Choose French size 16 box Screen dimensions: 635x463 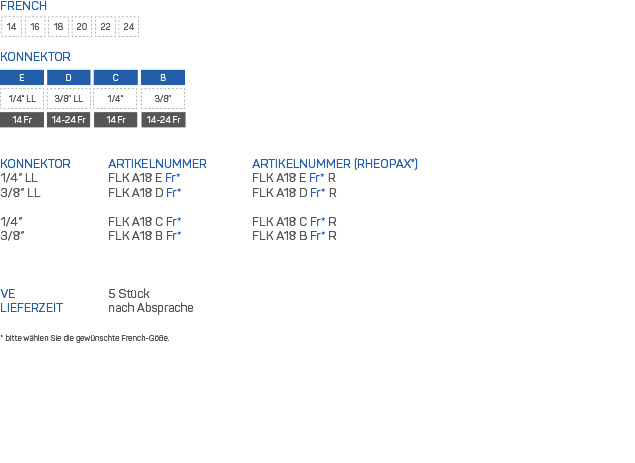point(35,27)
